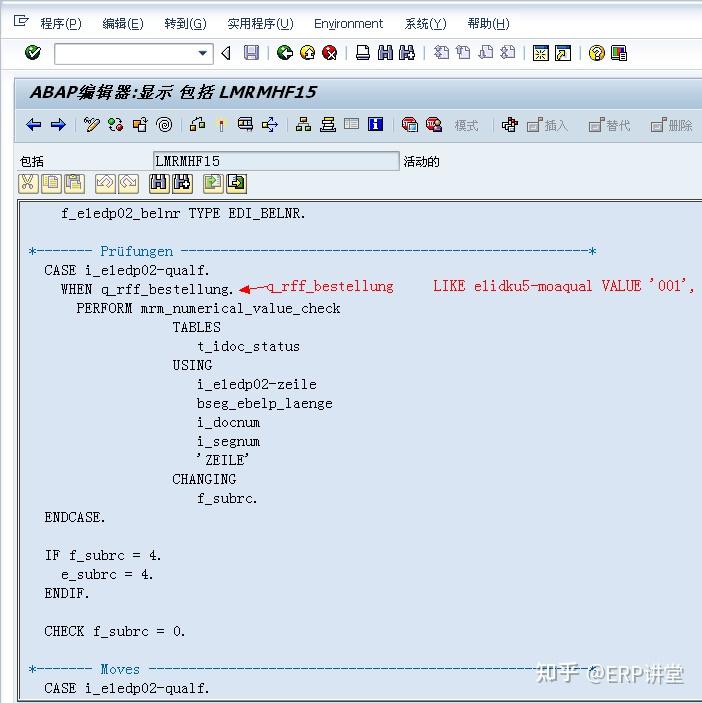Viewport: 702px width, 703px height.
Task: Click the window menu icon left of 程序
Action: (x=21, y=21)
